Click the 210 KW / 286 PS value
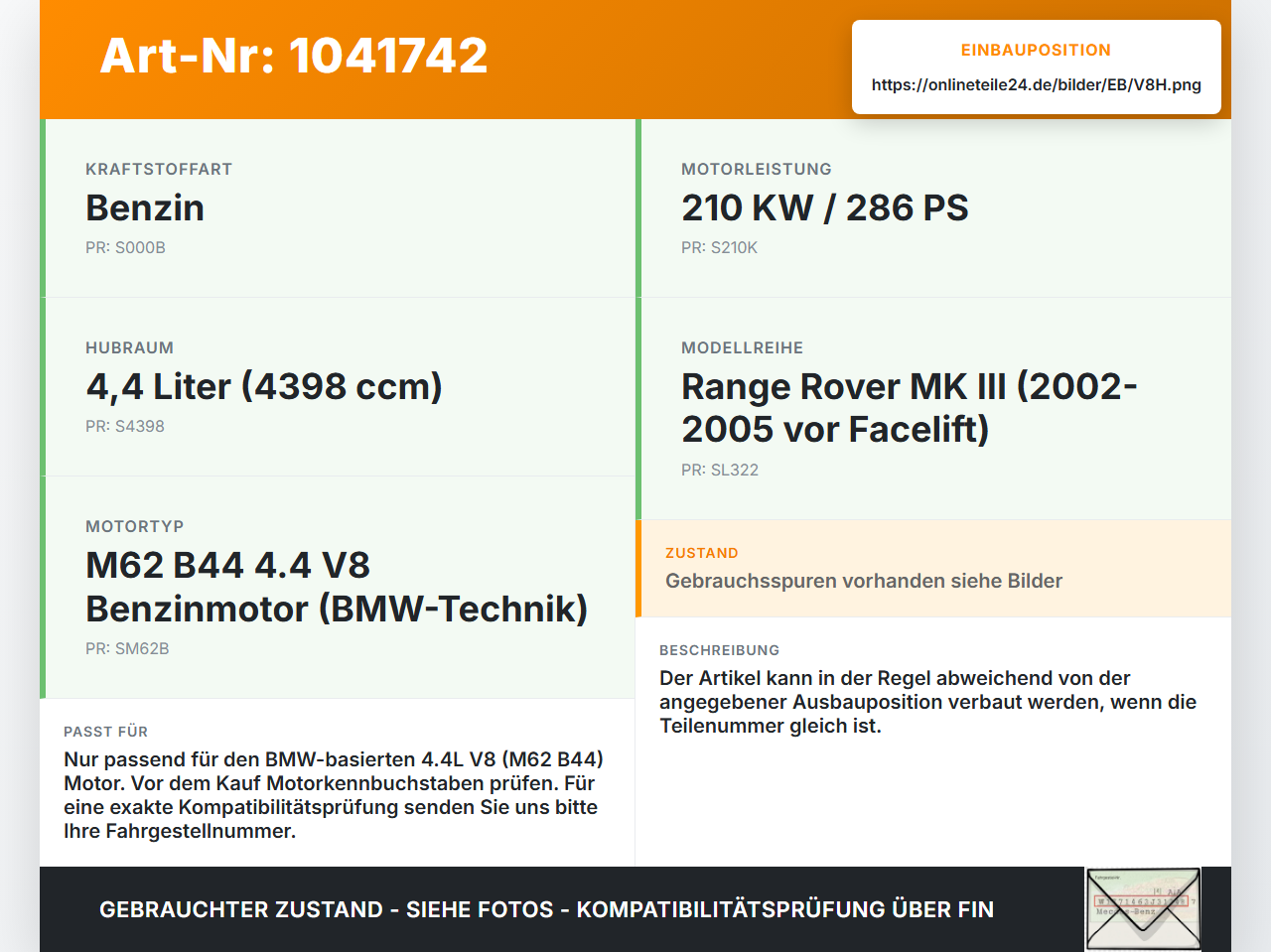The width and height of the screenshot is (1271, 952). [824, 207]
